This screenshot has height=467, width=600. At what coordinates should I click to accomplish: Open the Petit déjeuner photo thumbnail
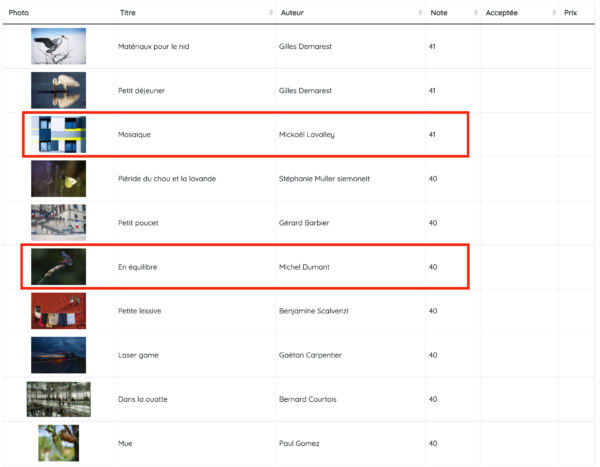(x=58, y=90)
